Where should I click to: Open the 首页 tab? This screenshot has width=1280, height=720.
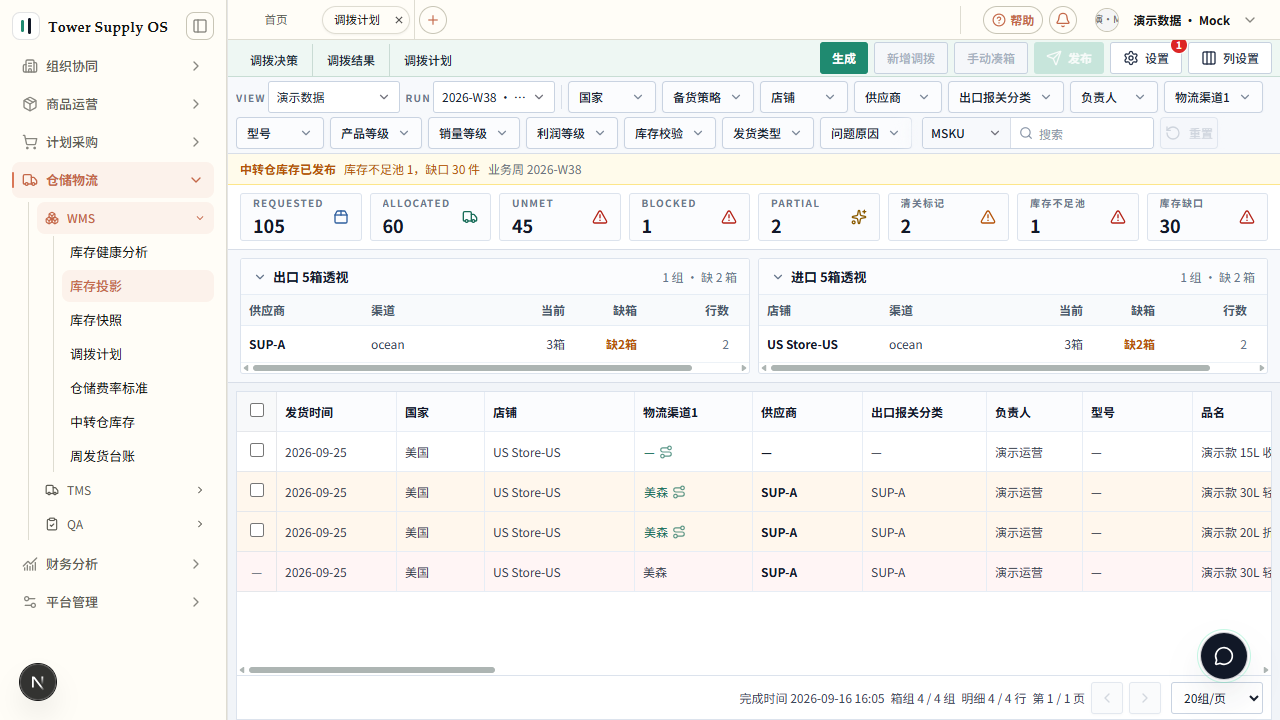[x=276, y=20]
